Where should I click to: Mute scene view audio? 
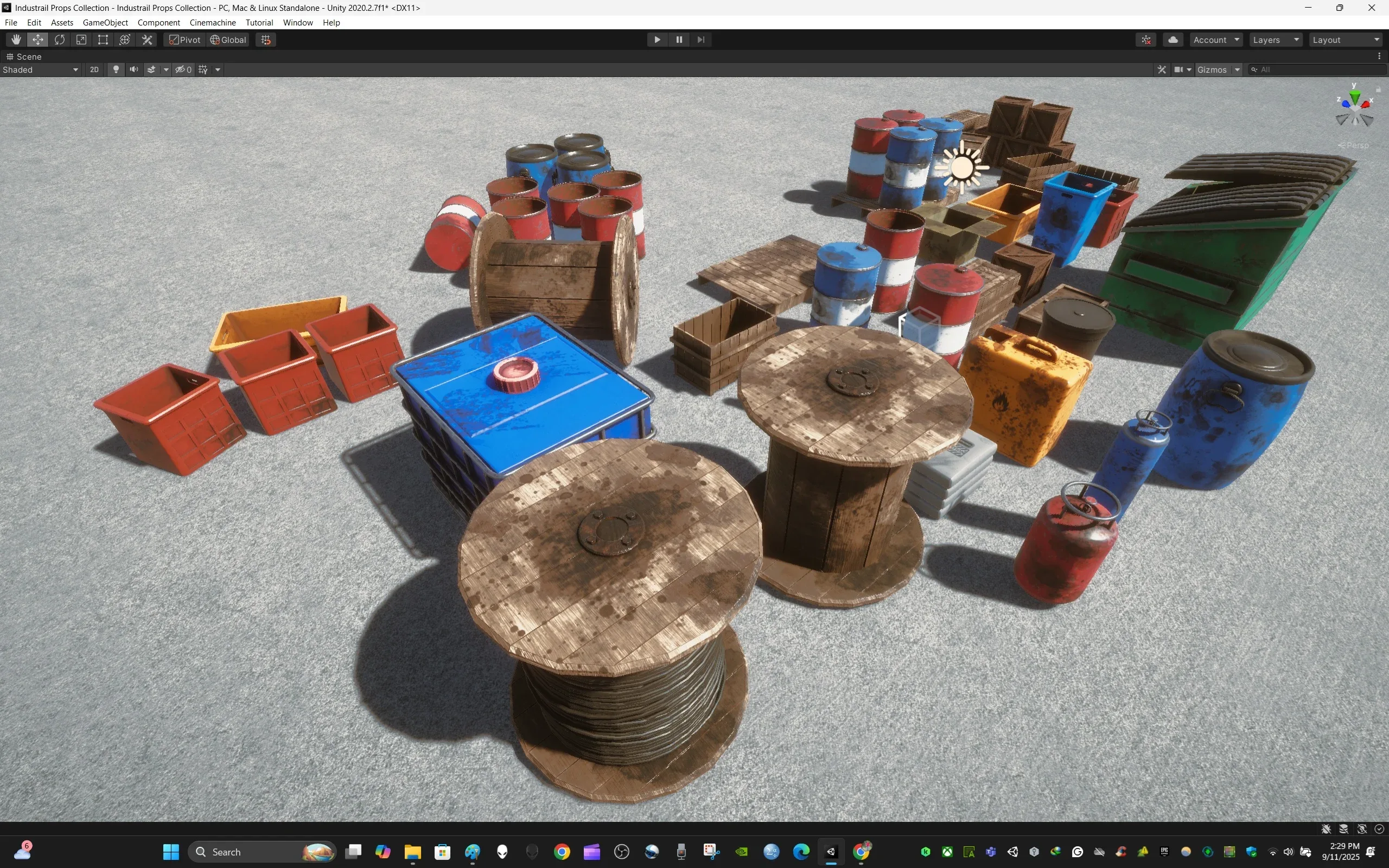coord(133,69)
